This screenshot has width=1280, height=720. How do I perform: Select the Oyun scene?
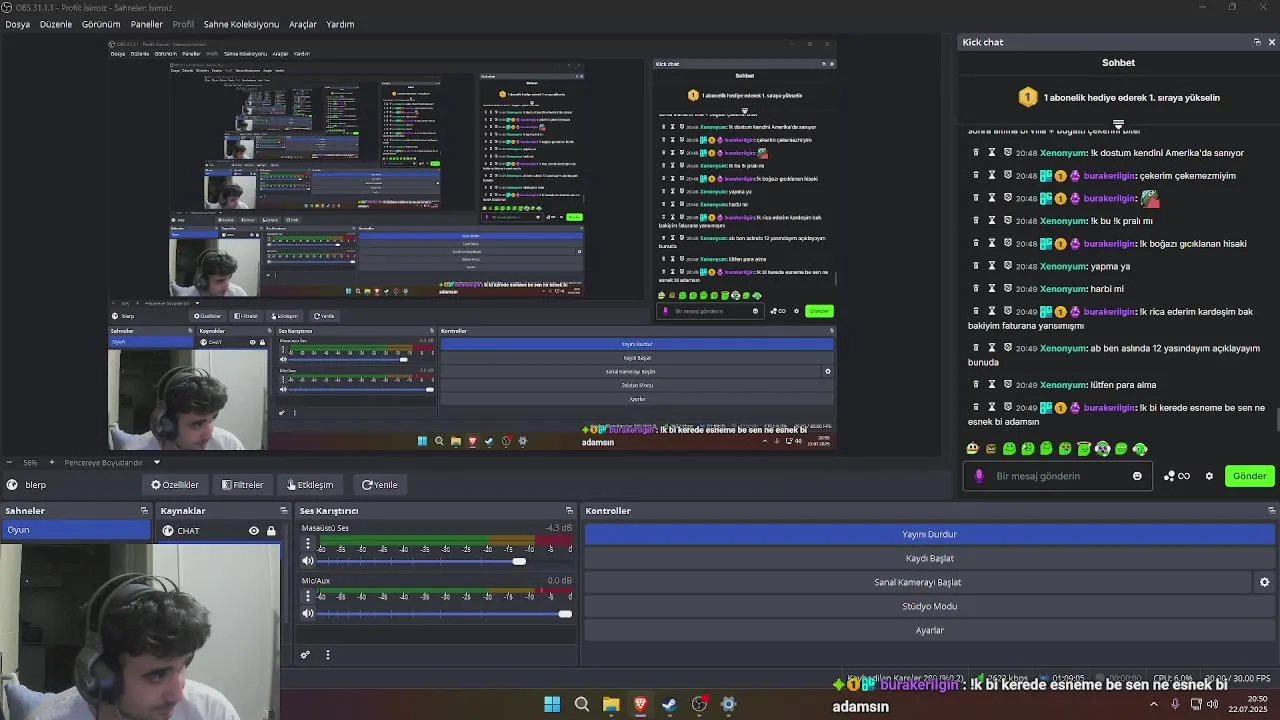point(75,530)
